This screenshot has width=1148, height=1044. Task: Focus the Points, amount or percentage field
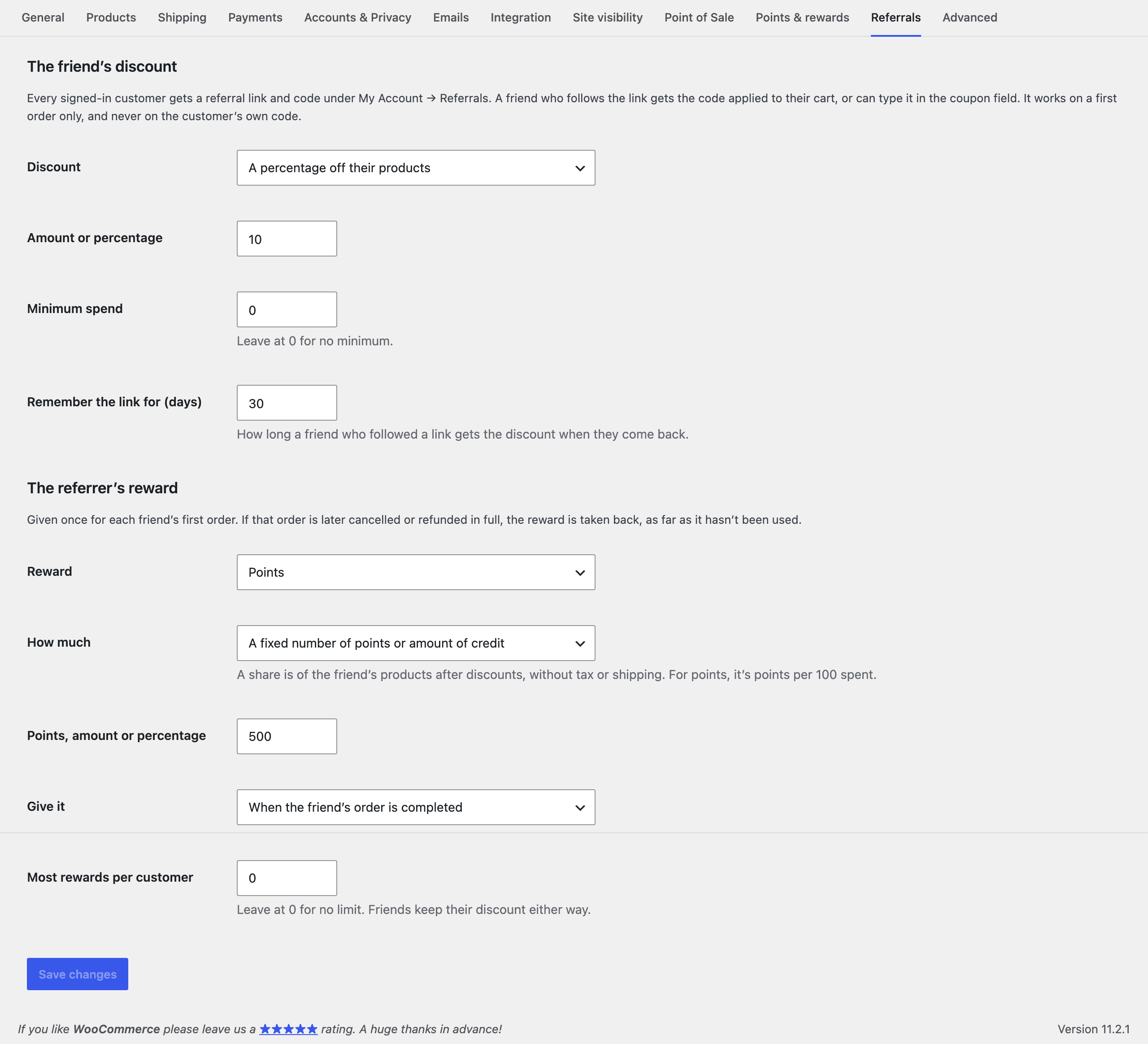click(x=287, y=736)
